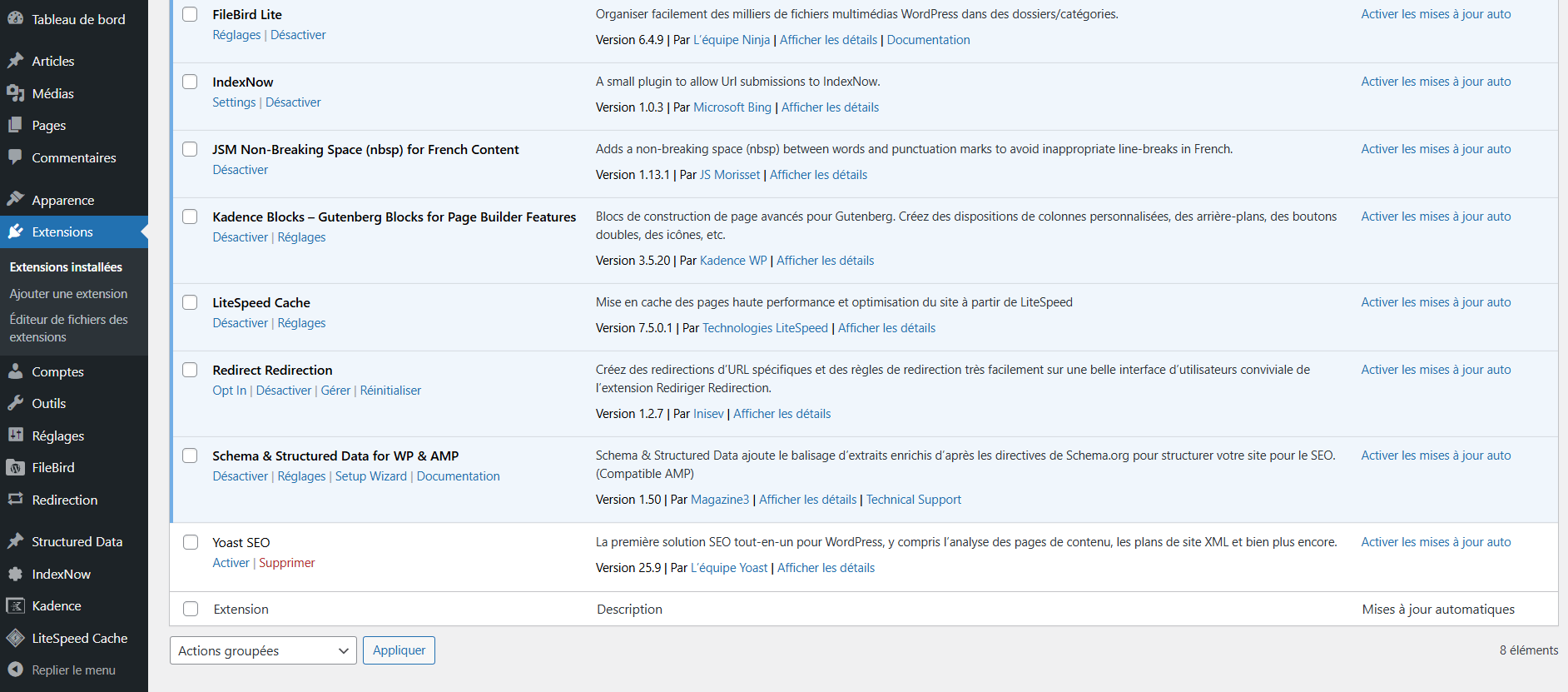Click the Commentaires speech bubble icon
The image size is (1568, 692).
pos(15,157)
